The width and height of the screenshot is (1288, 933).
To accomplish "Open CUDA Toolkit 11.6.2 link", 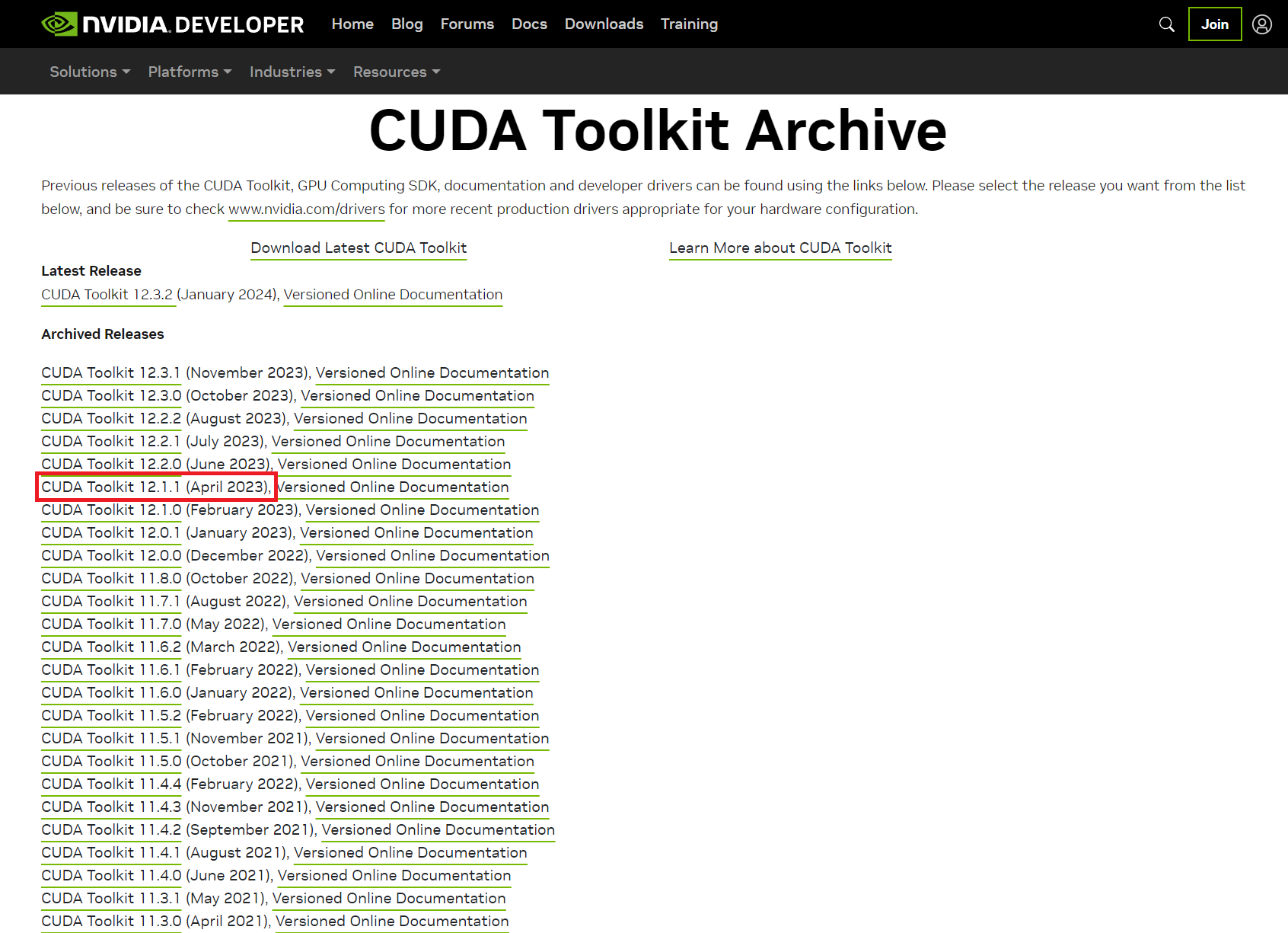I will point(111,647).
